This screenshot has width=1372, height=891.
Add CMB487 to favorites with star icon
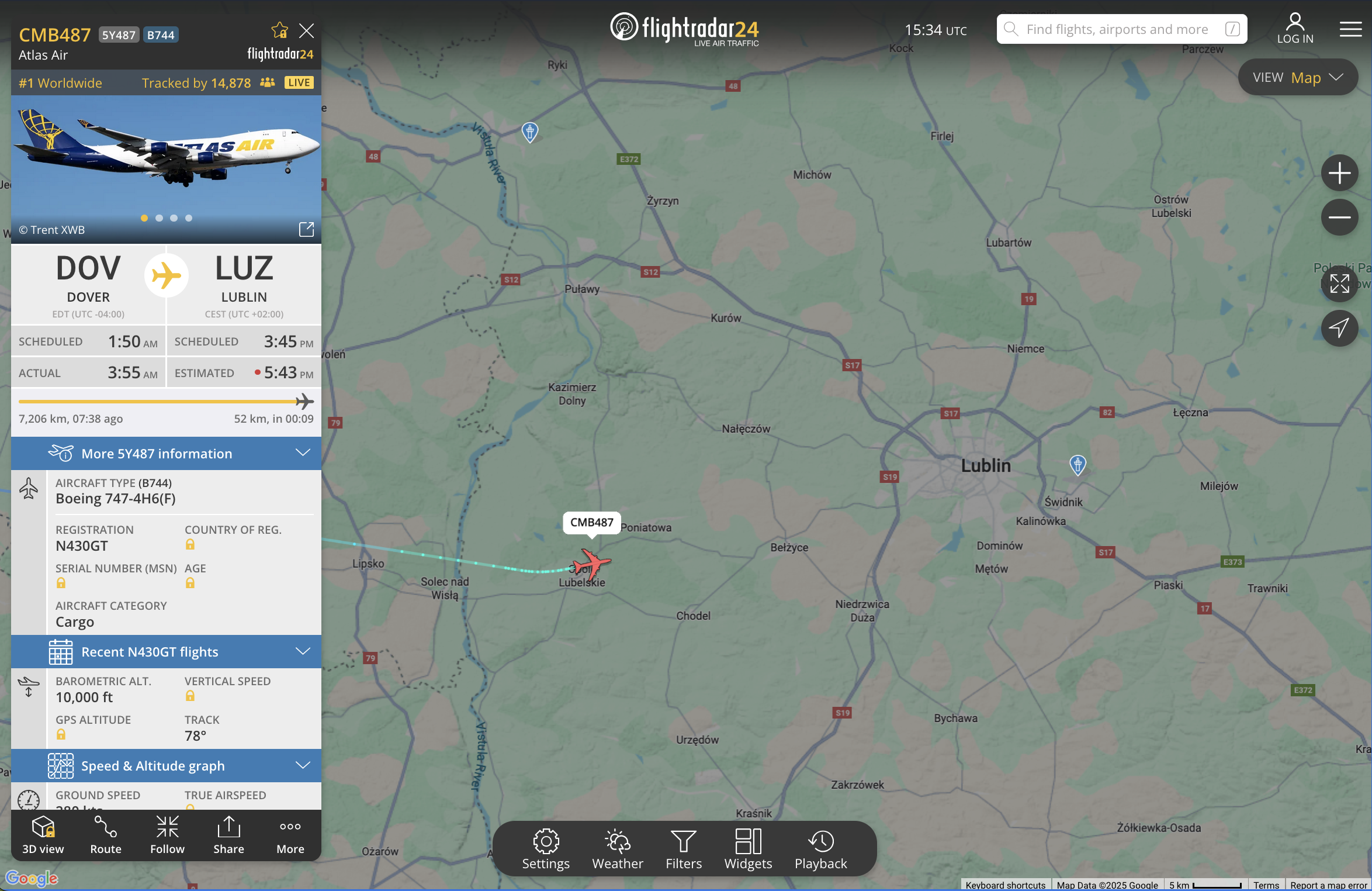point(279,30)
